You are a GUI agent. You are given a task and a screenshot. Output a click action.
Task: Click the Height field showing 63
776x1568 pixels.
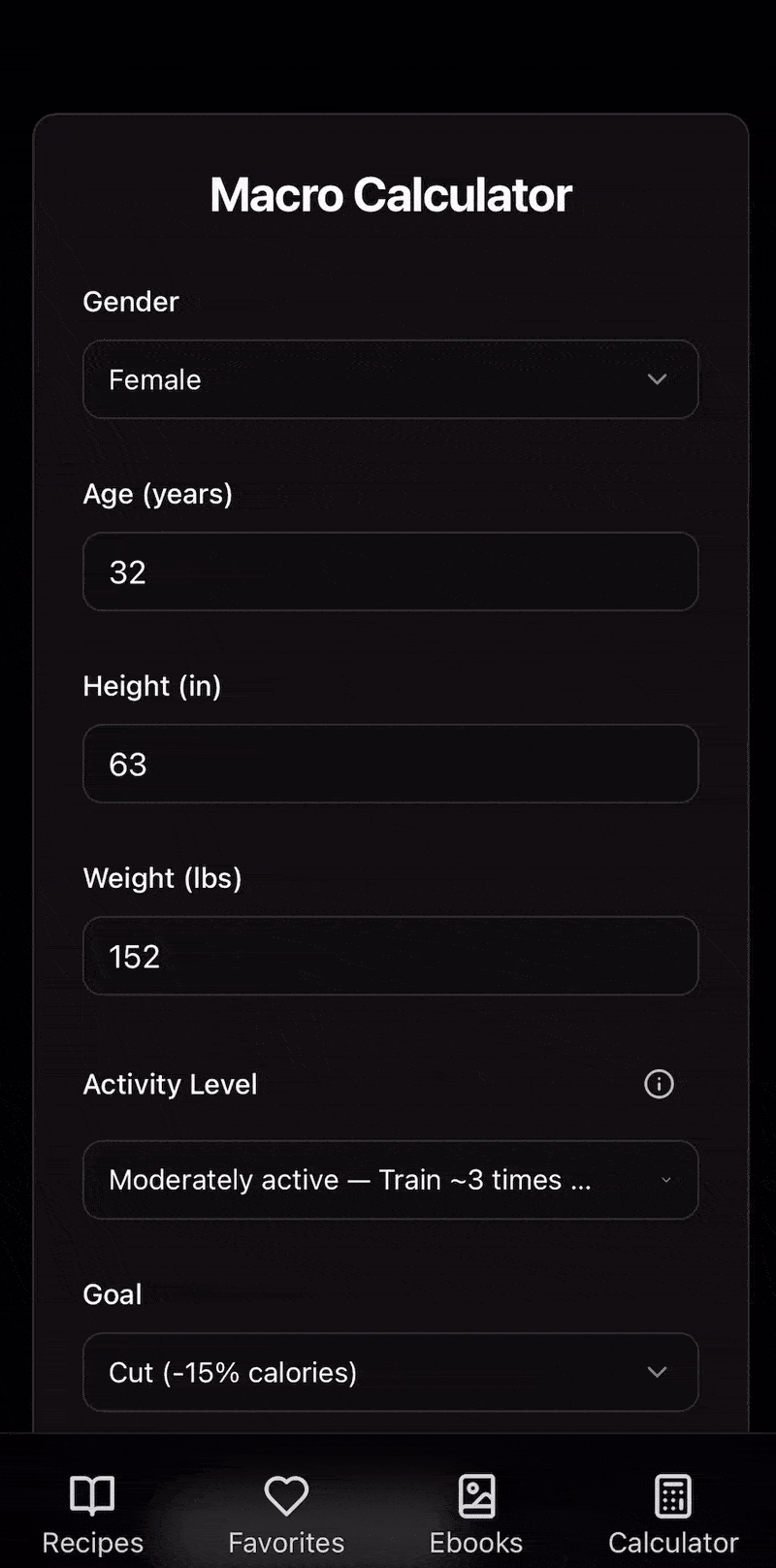click(x=390, y=764)
